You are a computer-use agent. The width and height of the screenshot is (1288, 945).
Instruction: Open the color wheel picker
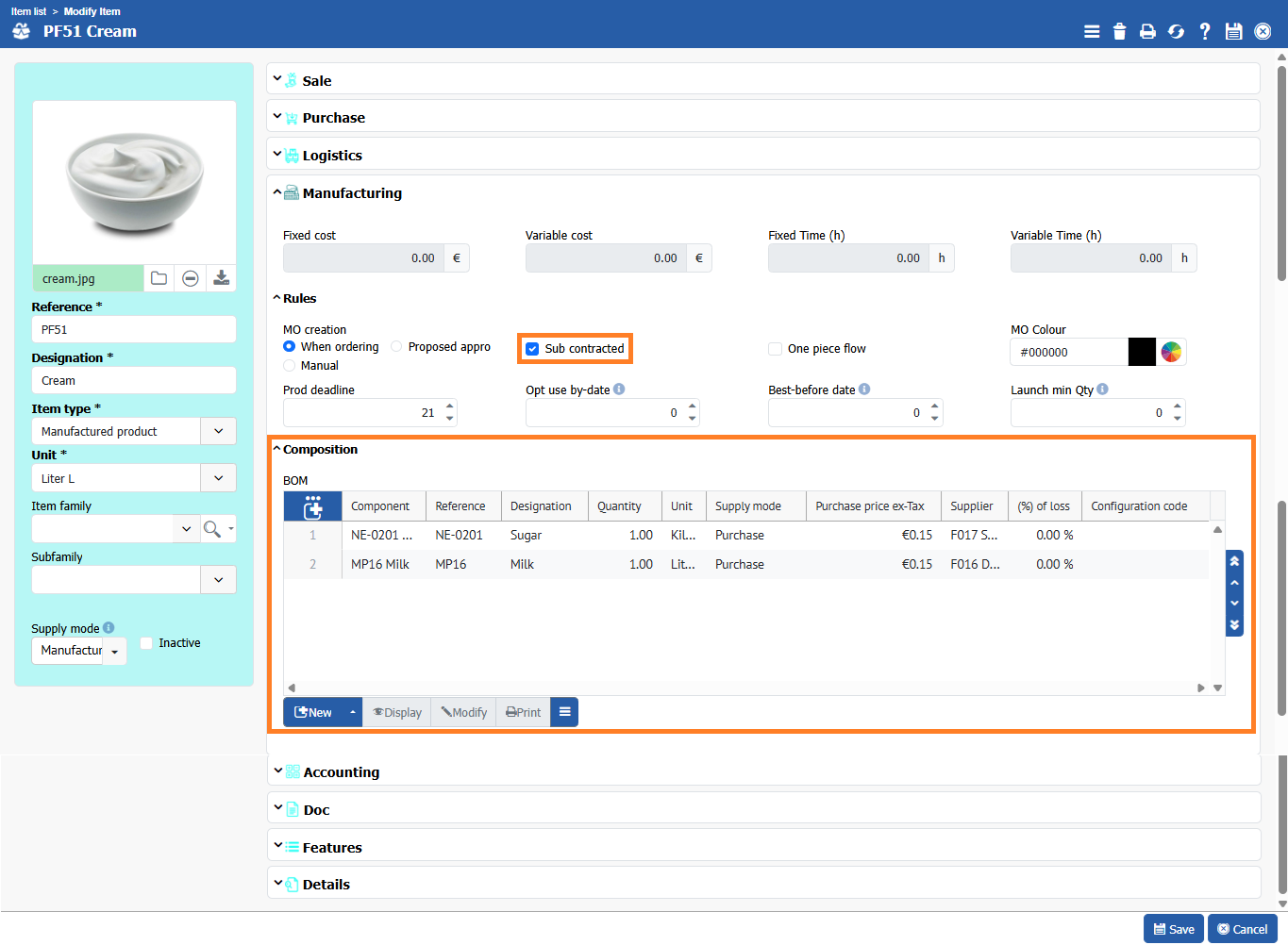[x=1171, y=352]
